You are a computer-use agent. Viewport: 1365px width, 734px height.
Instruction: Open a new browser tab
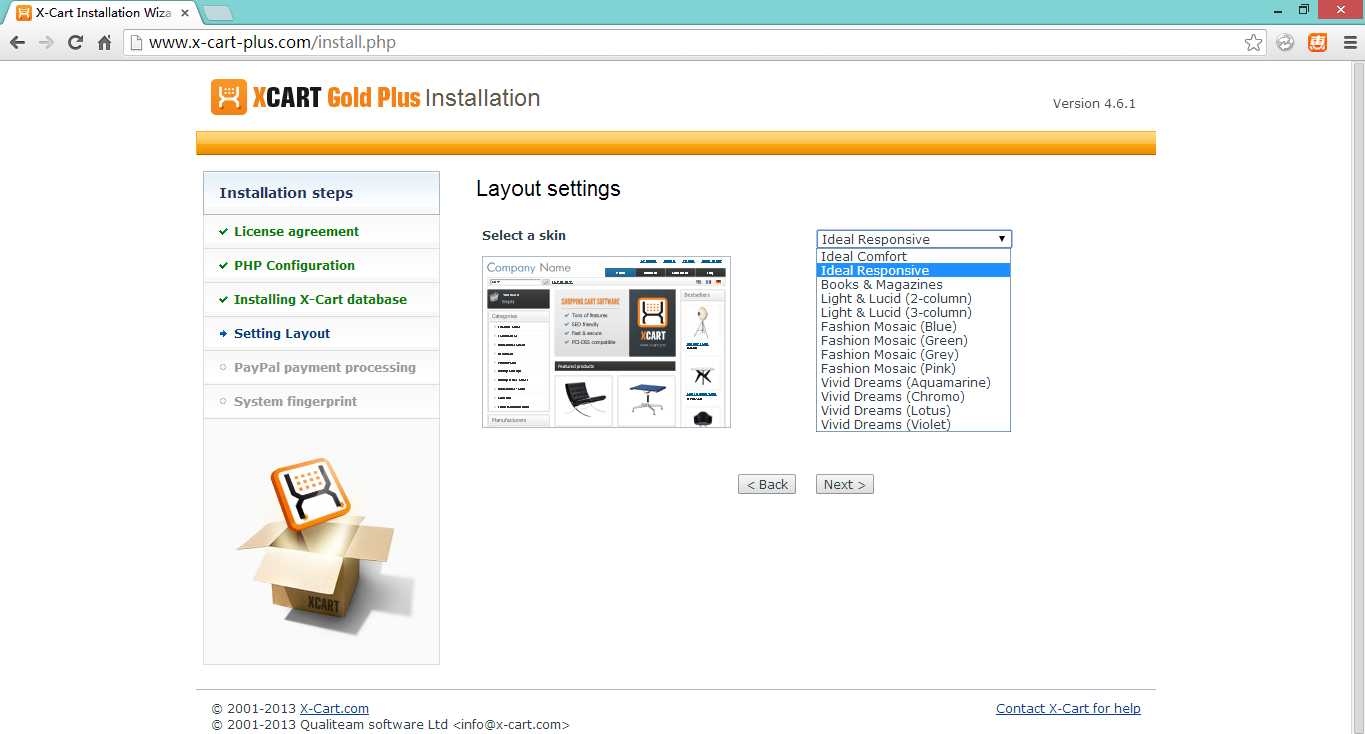(x=217, y=13)
